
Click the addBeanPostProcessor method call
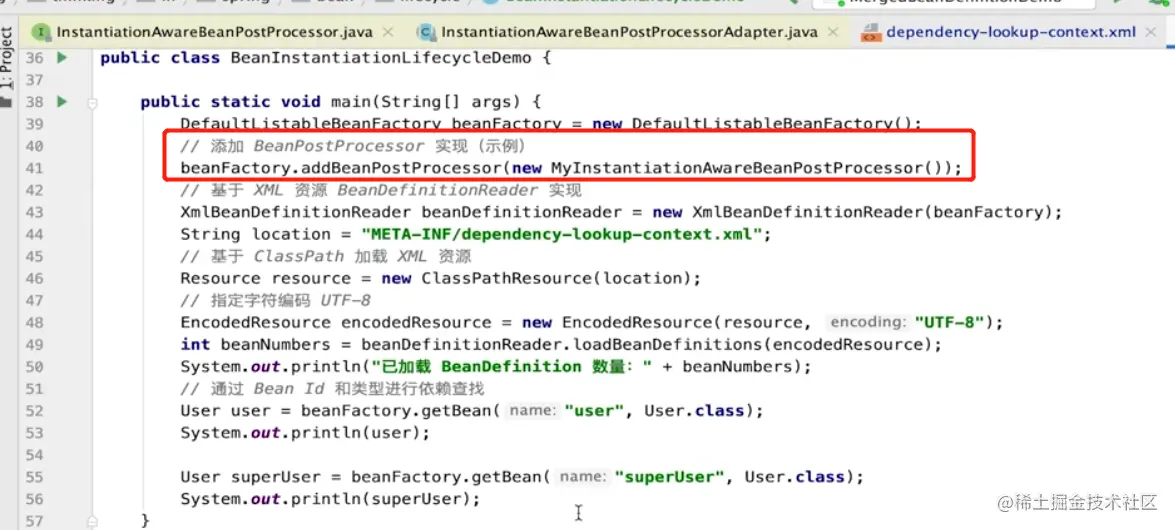click(402, 168)
